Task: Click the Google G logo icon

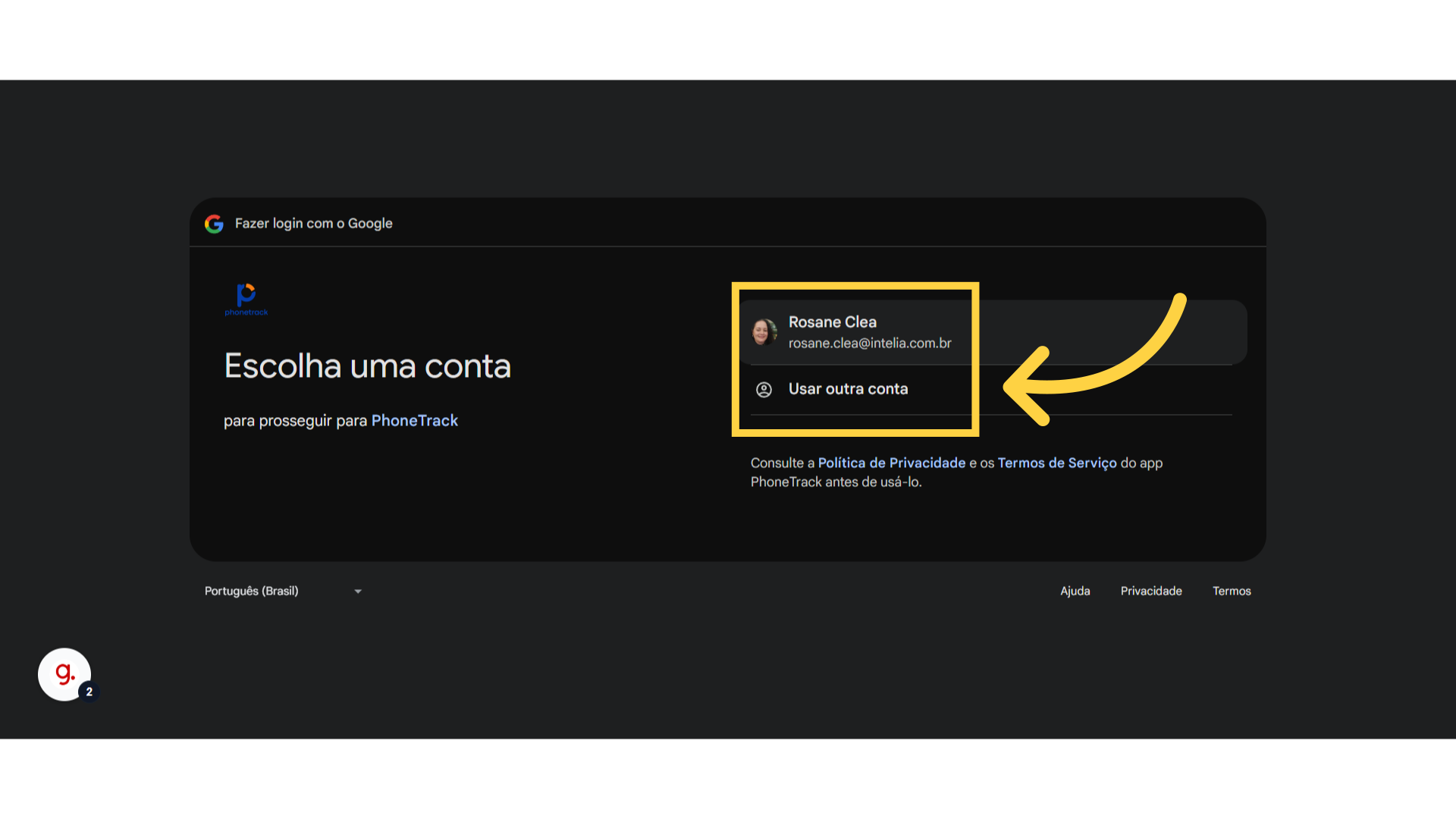Action: pos(214,224)
